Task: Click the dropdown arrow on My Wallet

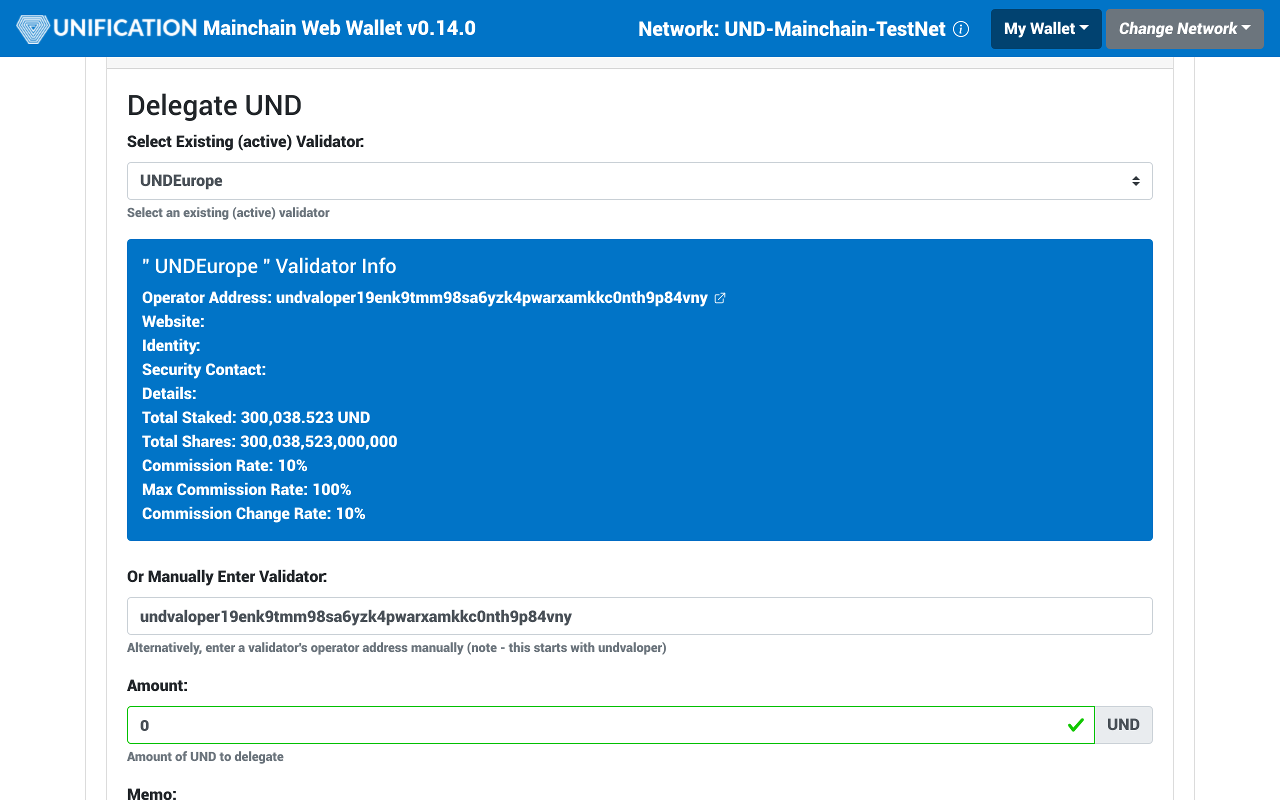Action: [1082, 28]
